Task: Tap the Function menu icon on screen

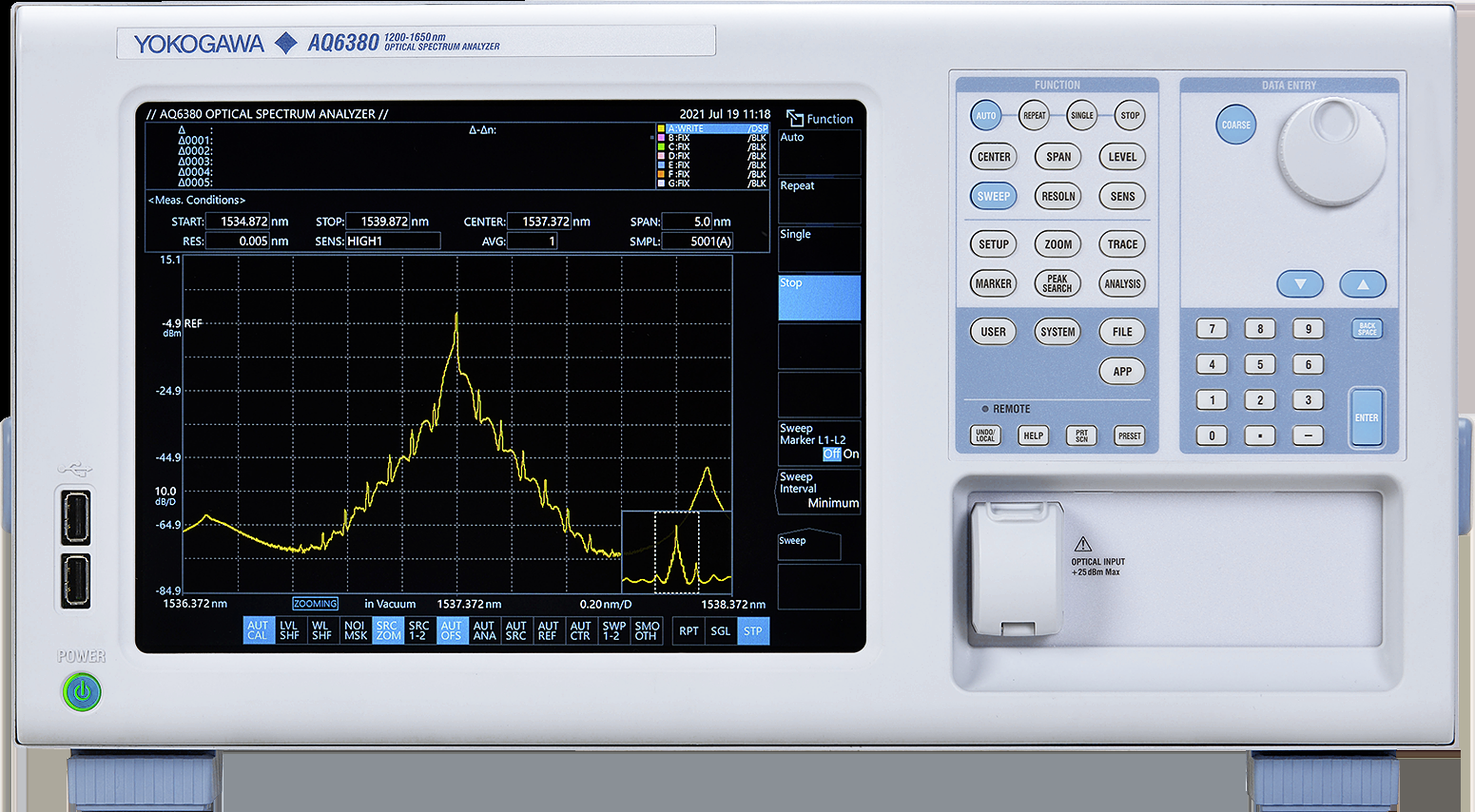Action: click(795, 119)
